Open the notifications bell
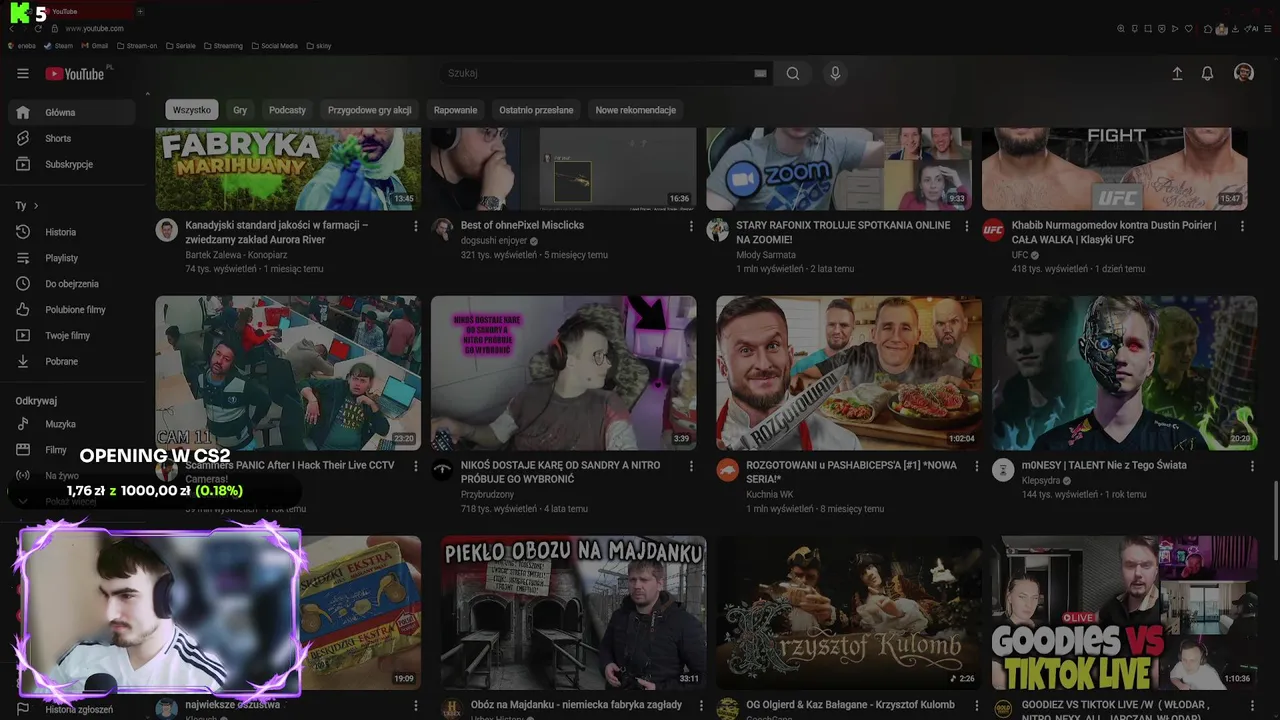 1207,73
